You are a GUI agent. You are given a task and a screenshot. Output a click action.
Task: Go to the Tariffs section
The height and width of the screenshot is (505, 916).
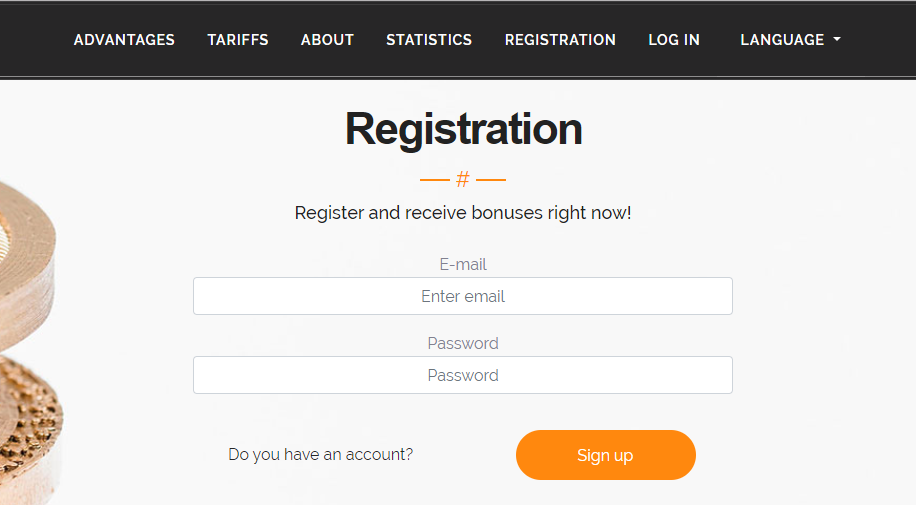(238, 40)
